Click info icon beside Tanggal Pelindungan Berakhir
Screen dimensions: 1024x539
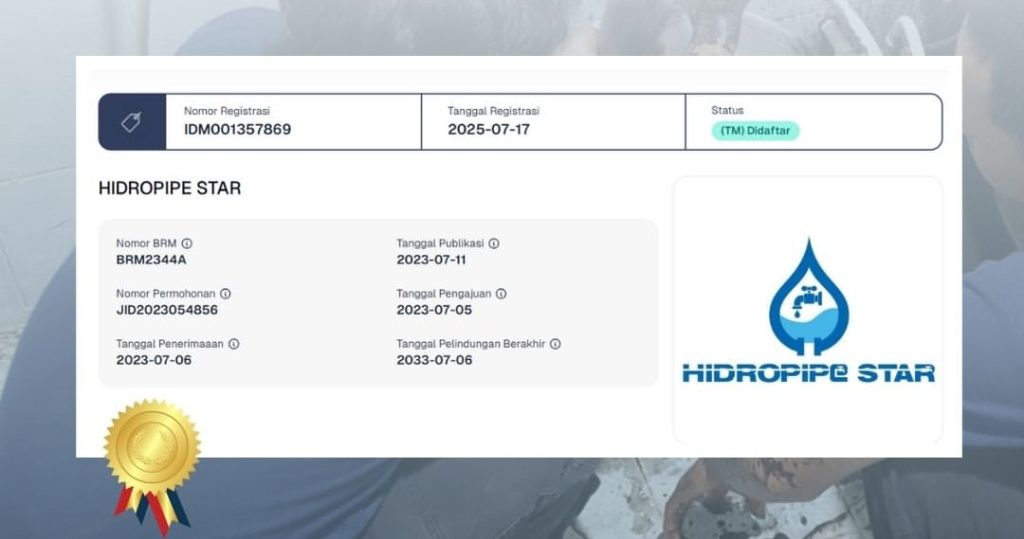pos(555,344)
